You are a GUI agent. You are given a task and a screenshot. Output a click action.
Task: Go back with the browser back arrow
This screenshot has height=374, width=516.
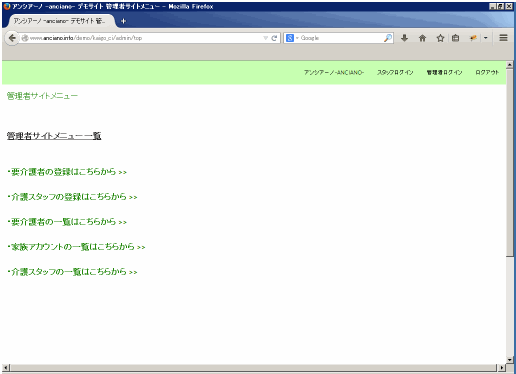click(12, 38)
